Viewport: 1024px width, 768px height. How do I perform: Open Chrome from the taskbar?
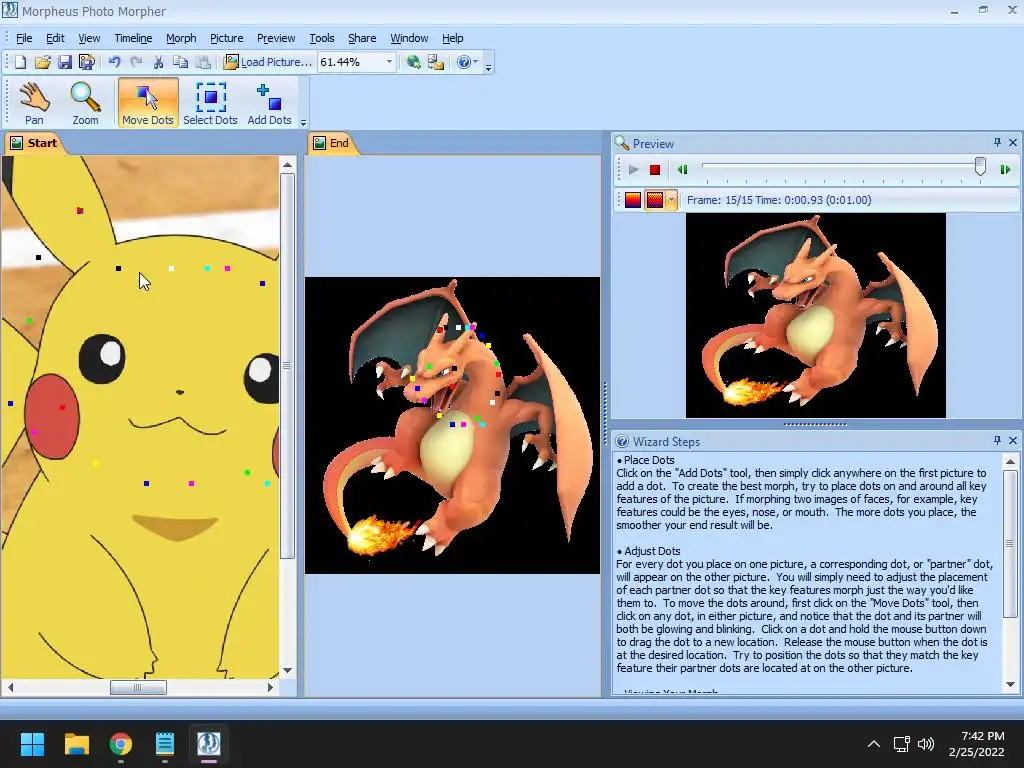click(x=121, y=744)
